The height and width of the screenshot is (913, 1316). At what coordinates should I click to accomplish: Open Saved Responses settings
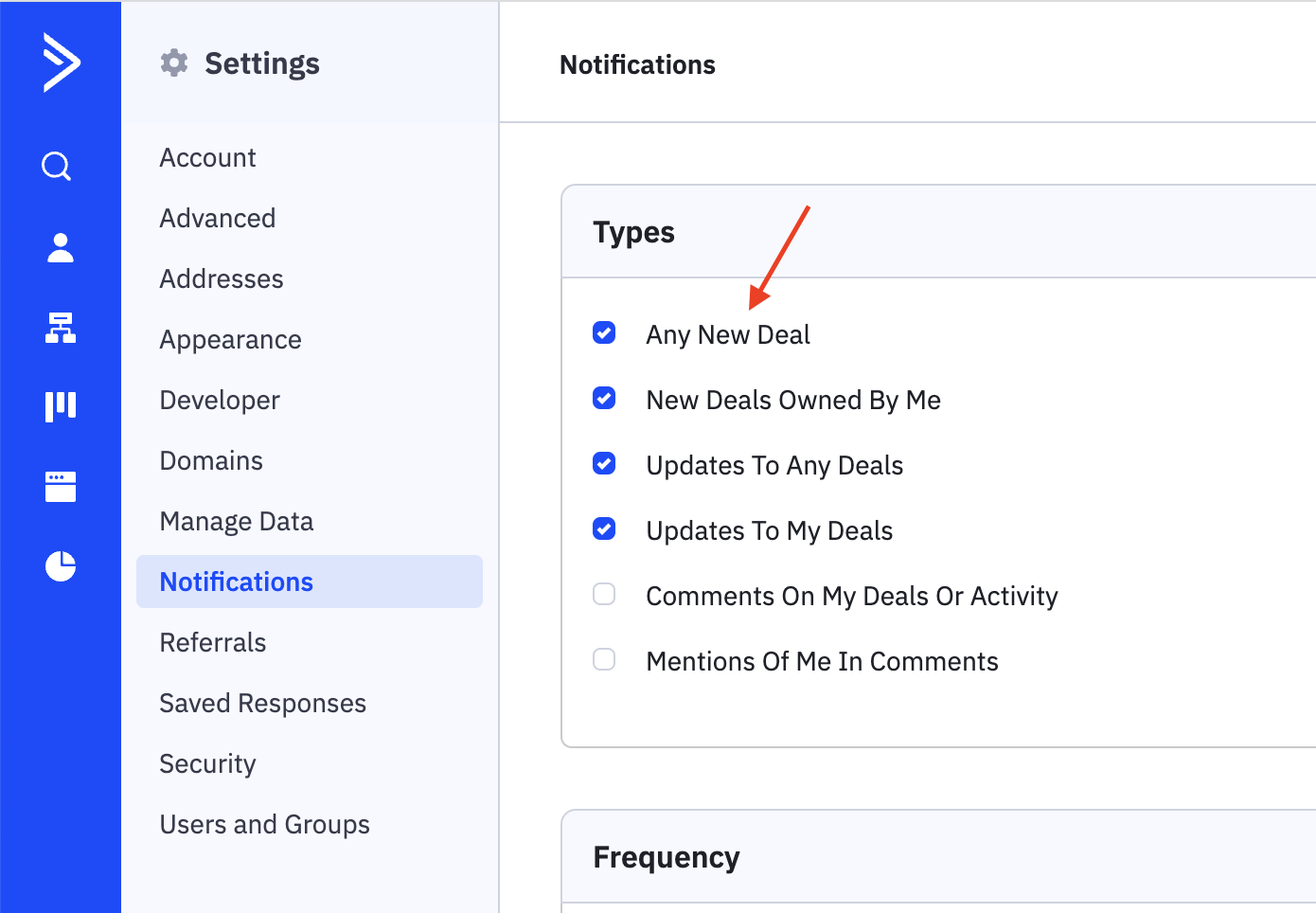click(x=262, y=704)
